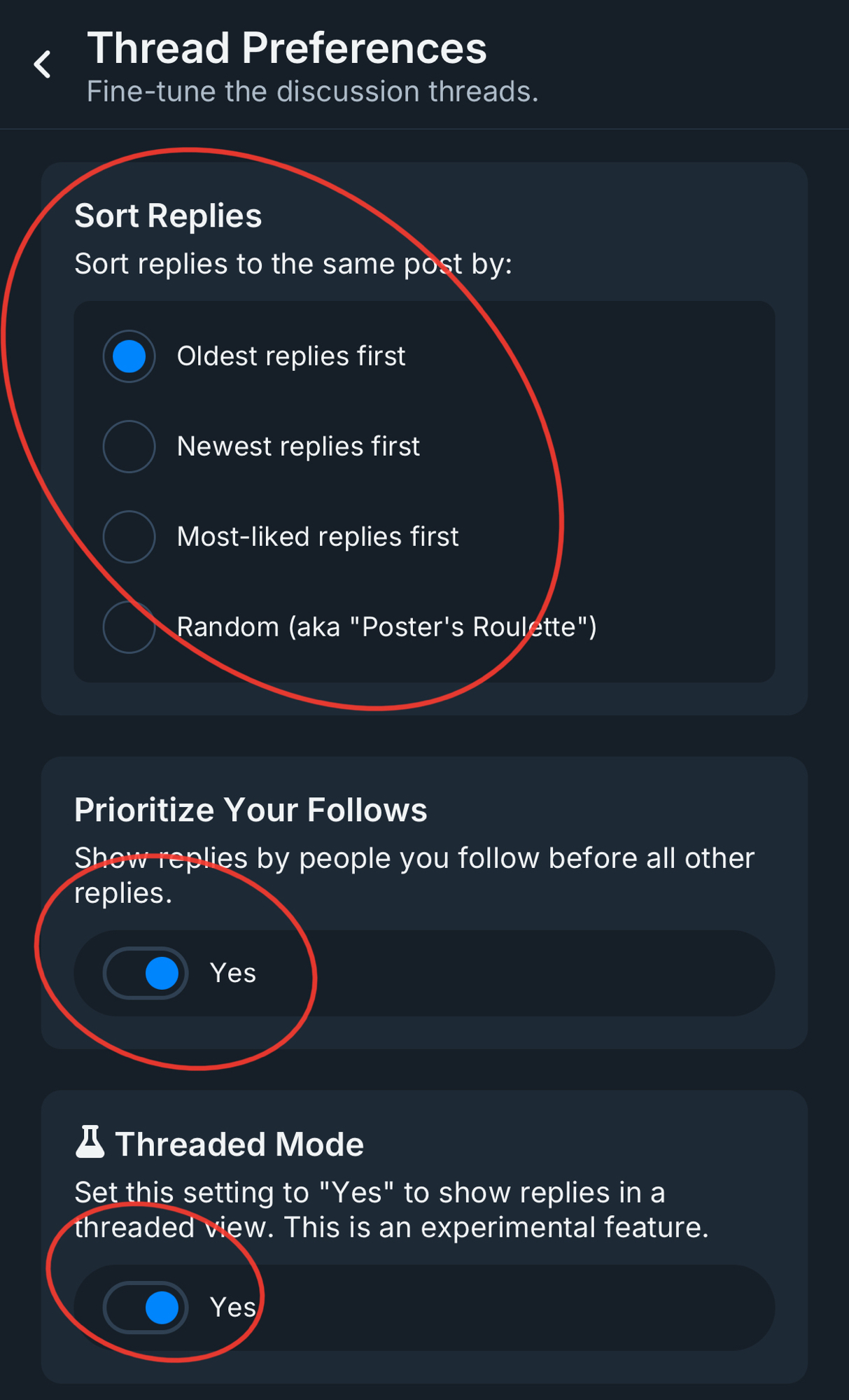Click the Thread Preferences page title
This screenshot has width=849, height=1400.
click(x=286, y=48)
